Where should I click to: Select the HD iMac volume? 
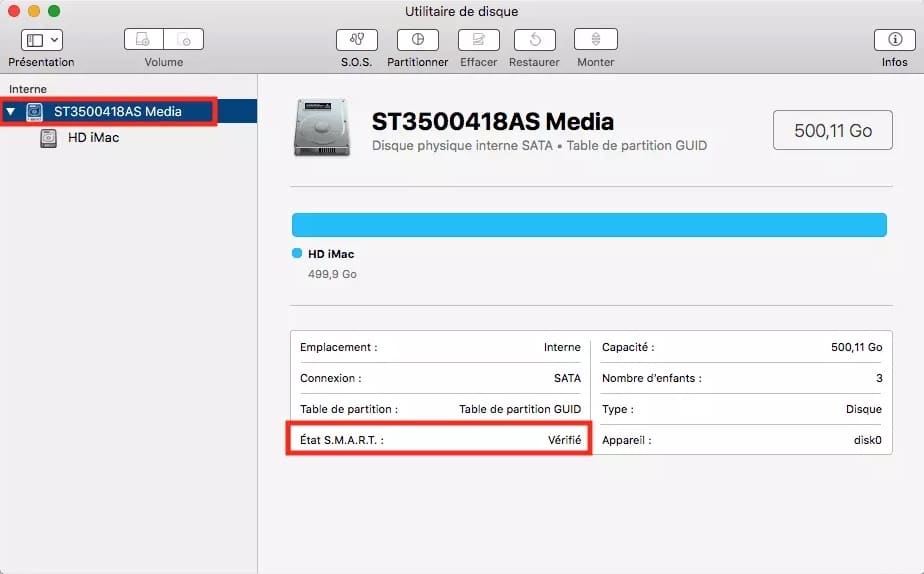point(93,138)
